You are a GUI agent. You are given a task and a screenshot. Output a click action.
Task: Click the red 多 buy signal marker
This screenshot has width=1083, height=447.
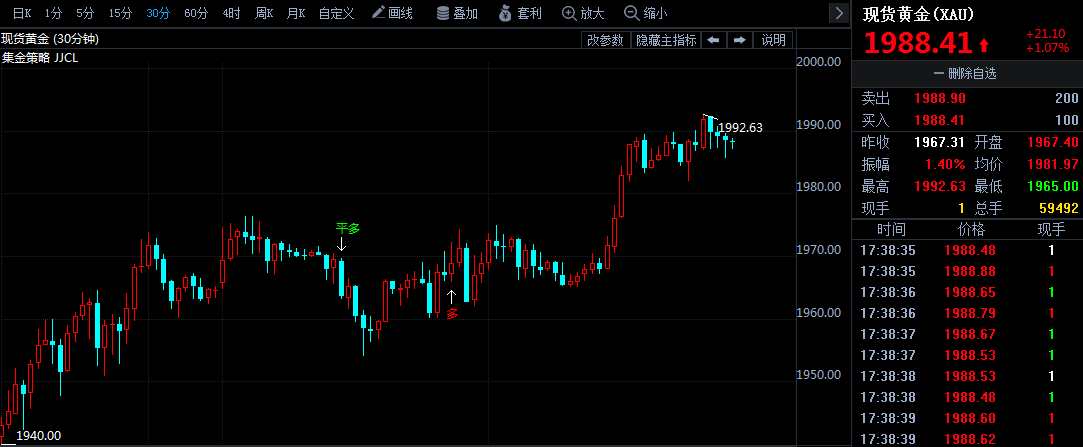(452, 314)
